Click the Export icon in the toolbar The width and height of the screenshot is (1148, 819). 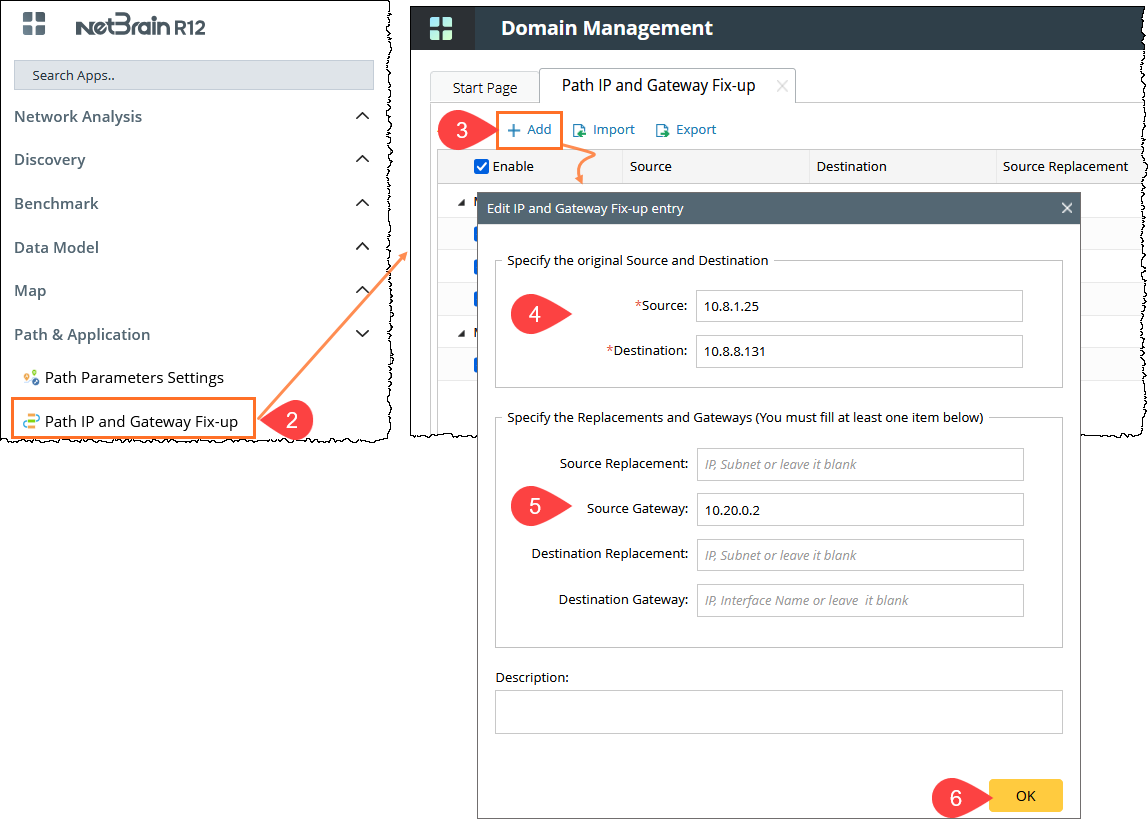point(662,130)
